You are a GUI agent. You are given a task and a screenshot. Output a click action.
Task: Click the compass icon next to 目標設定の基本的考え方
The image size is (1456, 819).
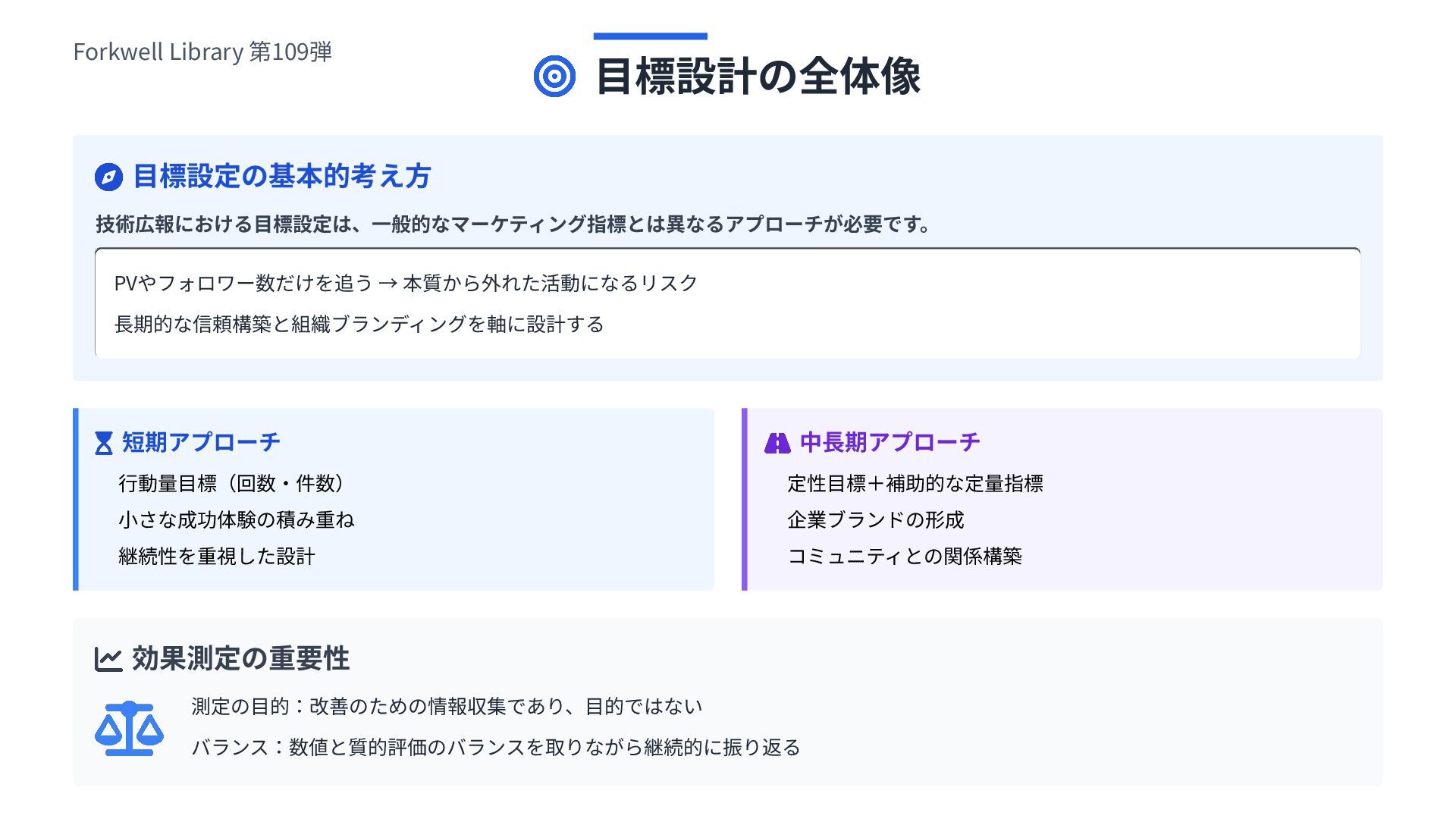point(108,177)
